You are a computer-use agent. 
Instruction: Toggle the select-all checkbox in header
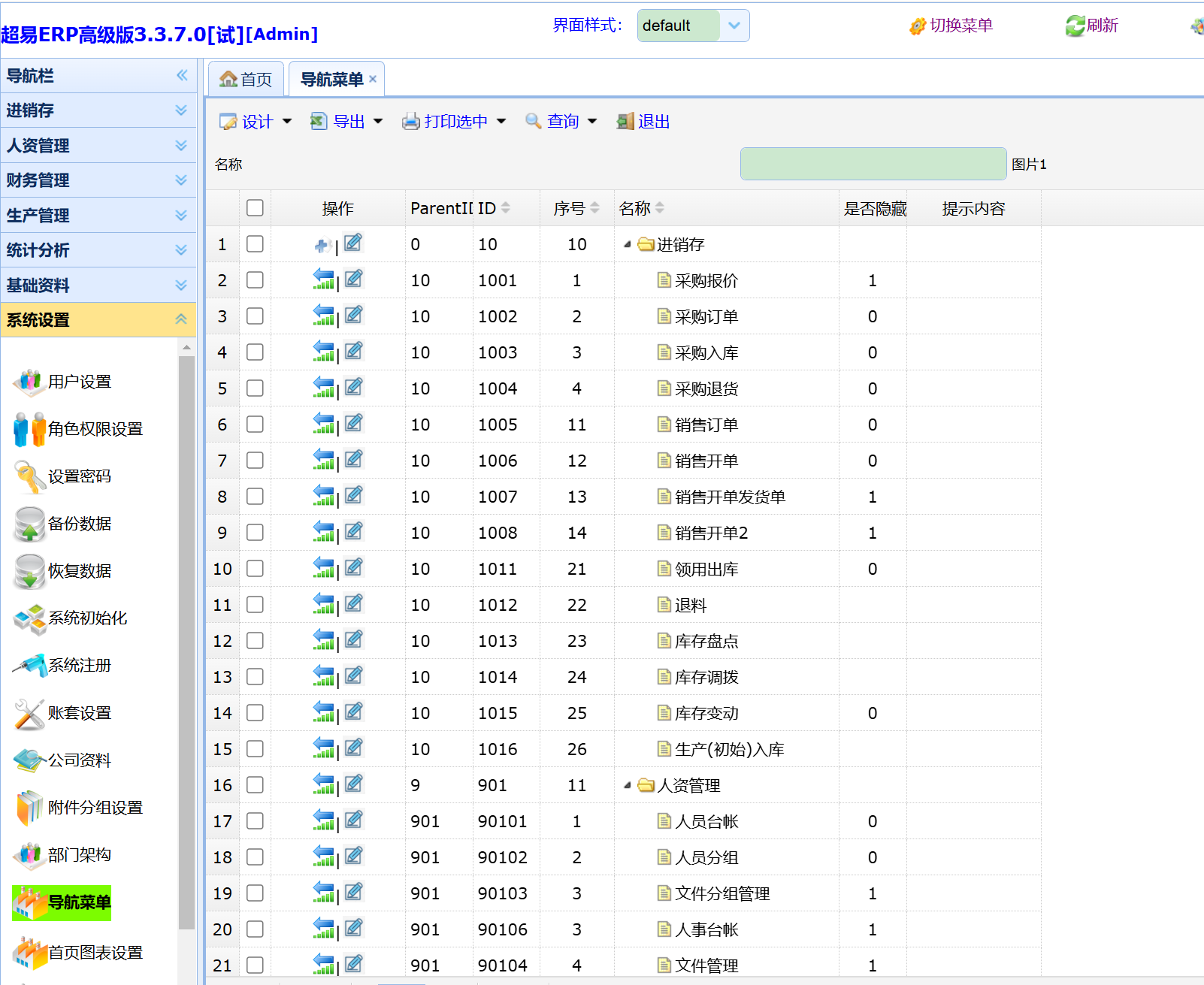tap(255, 208)
